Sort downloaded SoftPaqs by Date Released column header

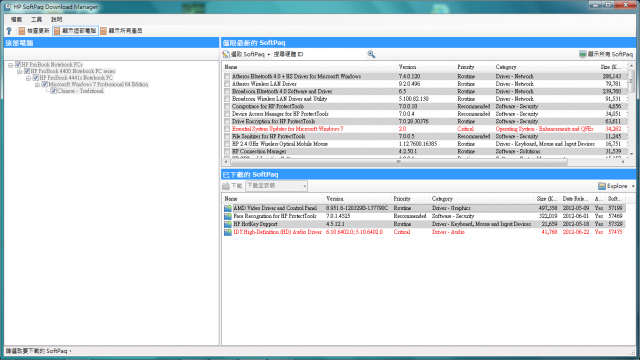(576, 199)
